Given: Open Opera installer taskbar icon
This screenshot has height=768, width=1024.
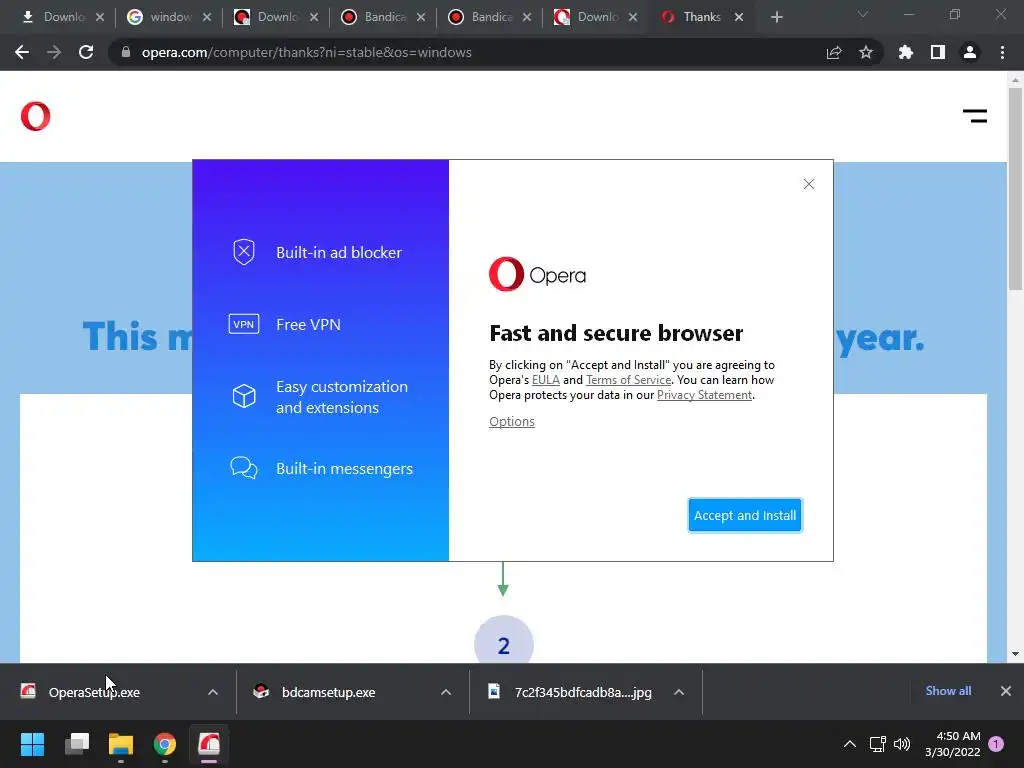Looking at the screenshot, I should pos(209,744).
